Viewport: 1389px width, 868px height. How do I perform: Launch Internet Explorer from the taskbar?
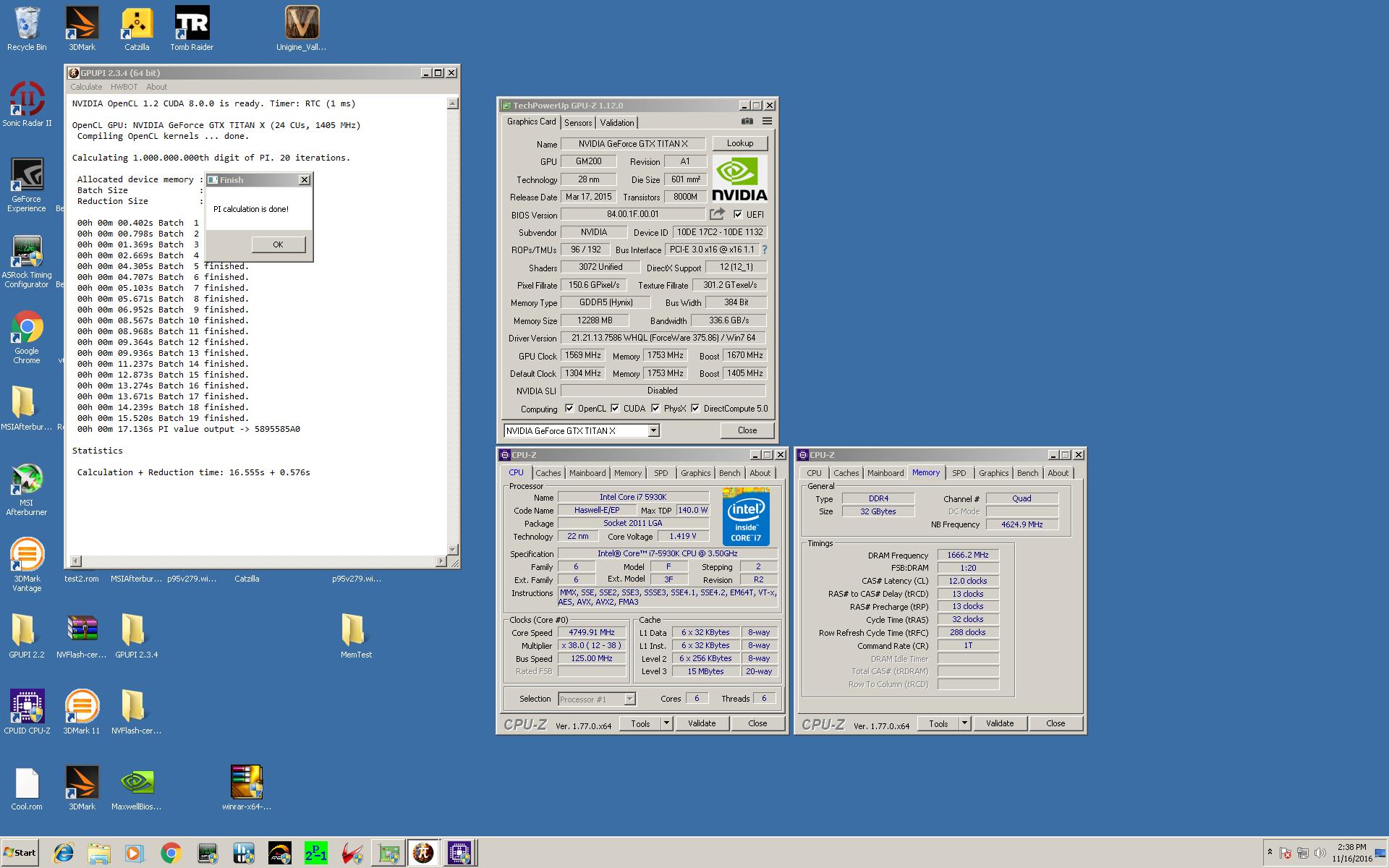[x=64, y=853]
